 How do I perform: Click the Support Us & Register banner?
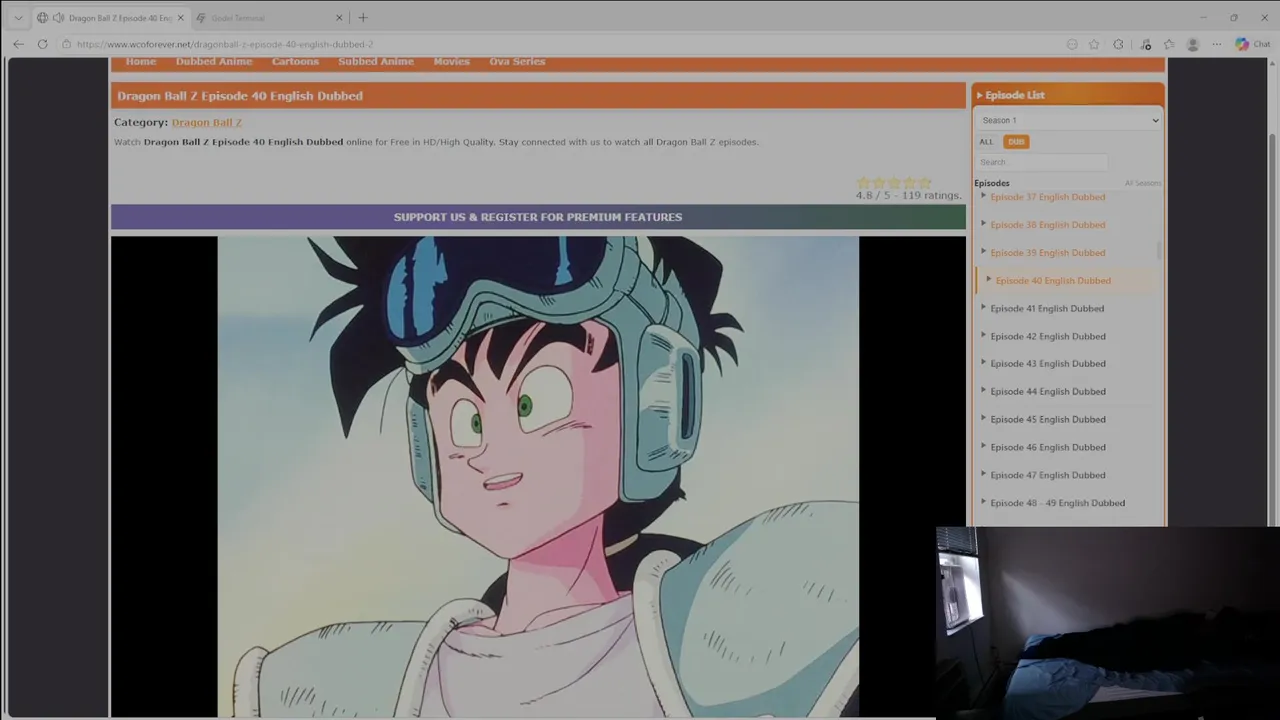click(538, 217)
